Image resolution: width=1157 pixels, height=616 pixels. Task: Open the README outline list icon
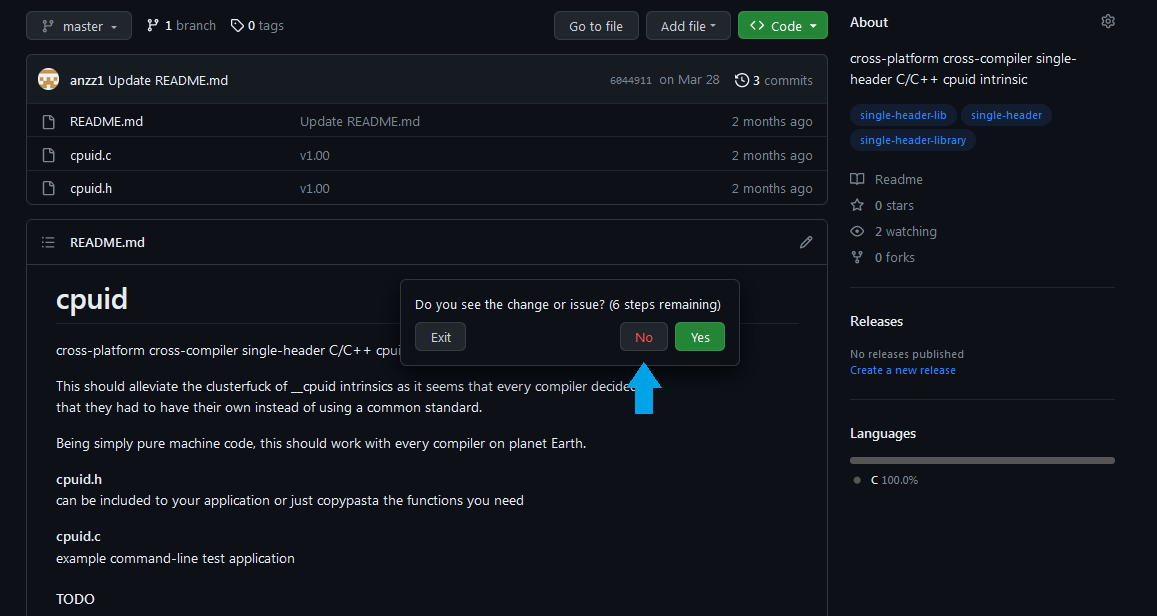pyautogui.click(x=48, y=242)
